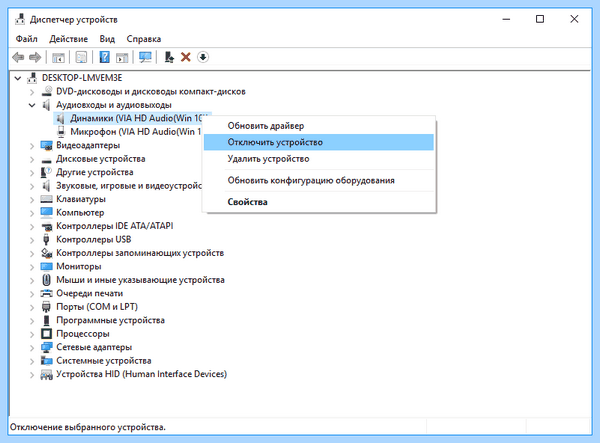Image resolution: width=600 pixels, height=443 pixels.
Task: Click the DESKTOP-LMVEM3E computer icon
Action: click(x=32, y=78)
